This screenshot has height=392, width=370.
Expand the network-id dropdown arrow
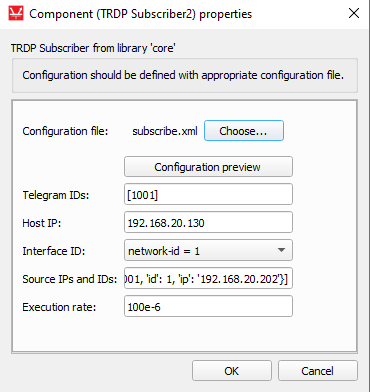pos(281,250)
